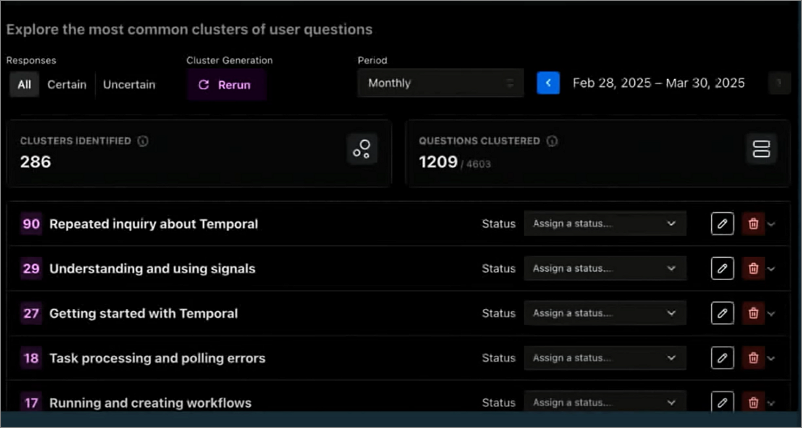
Task: Expand the Understanding and using signals row
Action: click(x=772, y=268)
